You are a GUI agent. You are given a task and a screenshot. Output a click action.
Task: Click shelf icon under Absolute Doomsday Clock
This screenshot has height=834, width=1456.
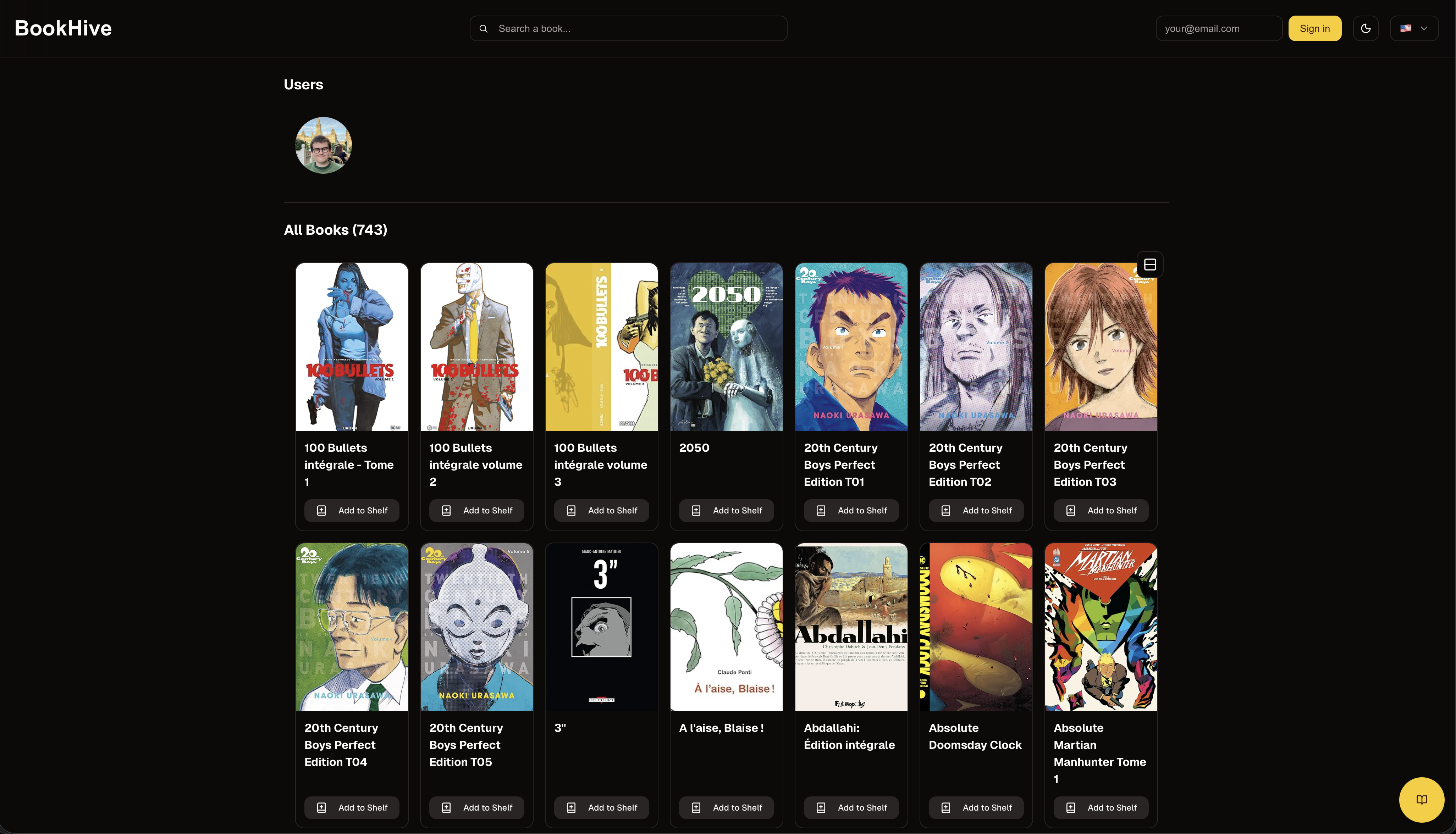click(x=945, y=808)
